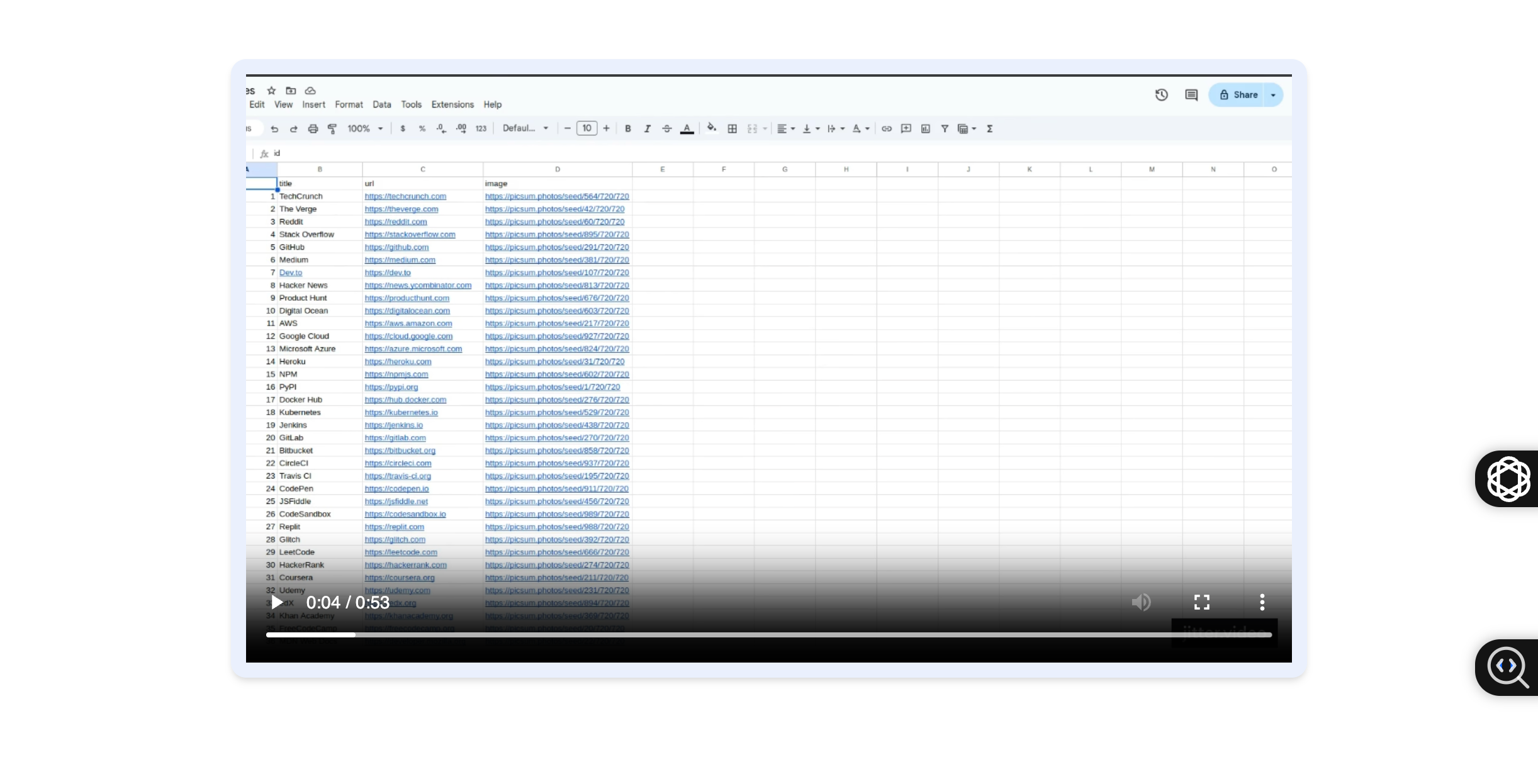Click the video progress bar

(755, 635)
